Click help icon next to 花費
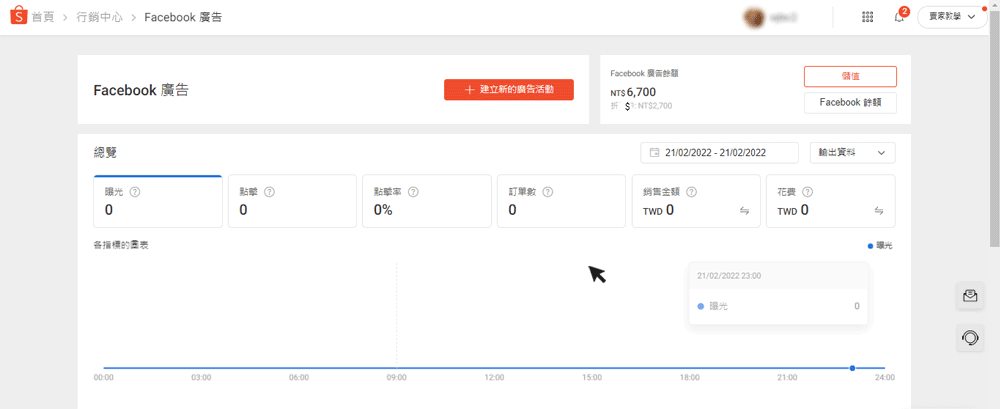This screenshot has width=1000, height=409. 807,191
